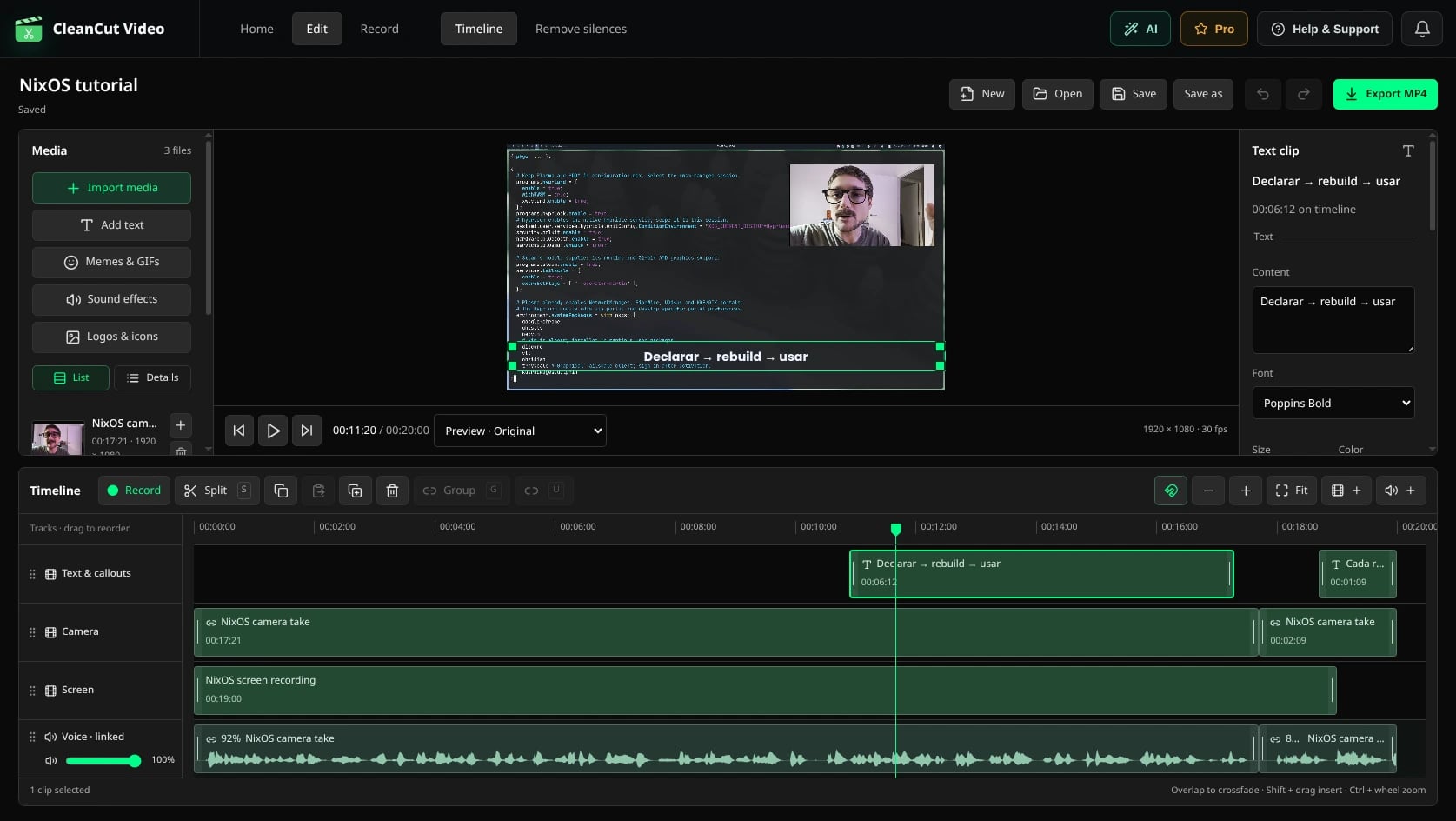Click the Split clip button
Image resolution: width=1456 pixels, height=821 pixels.
tap(217, 491)
